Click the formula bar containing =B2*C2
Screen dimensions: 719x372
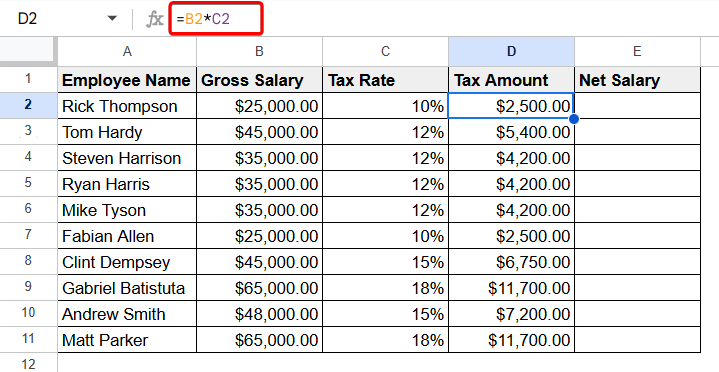(216, 19)
